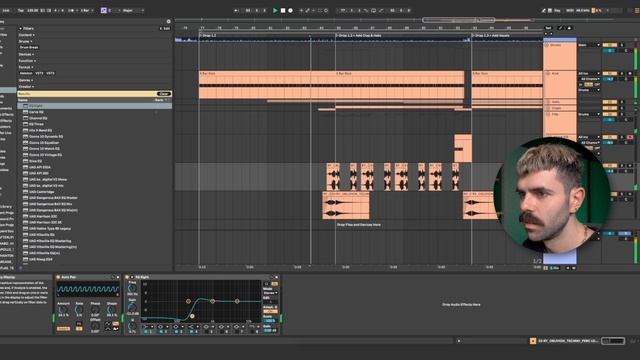Expand the Drums filter group

click(x=25, y=41)
